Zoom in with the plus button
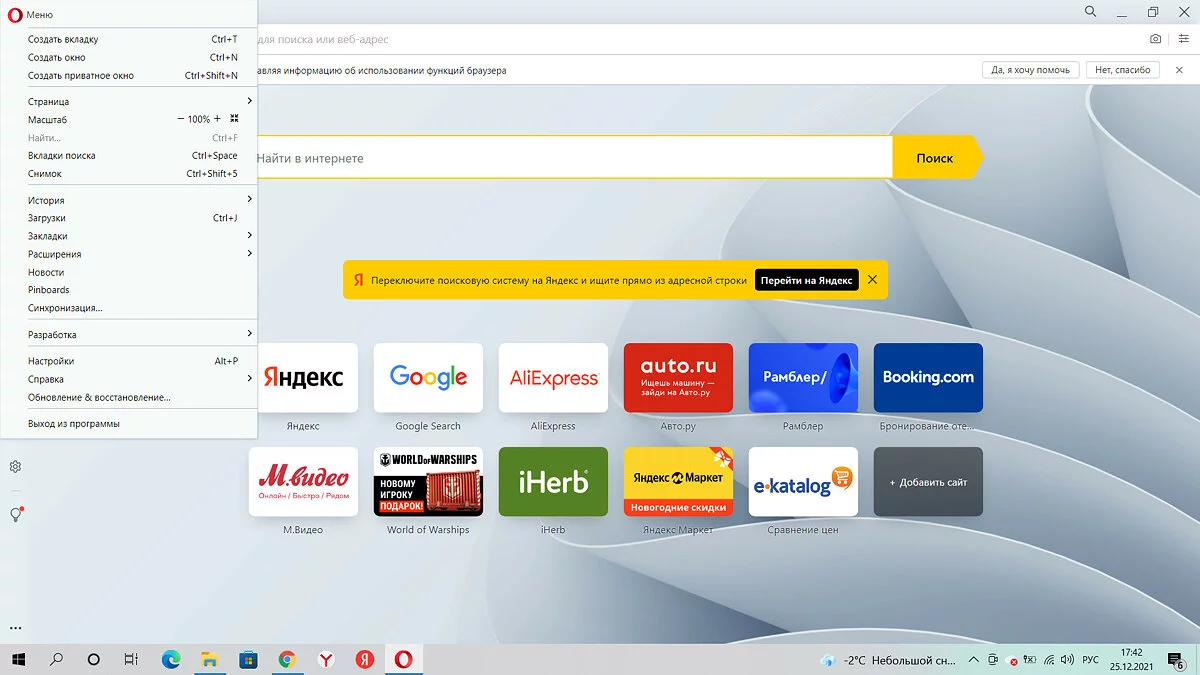The height and width of the screenshot is (675, 1200). click(217, 119)
